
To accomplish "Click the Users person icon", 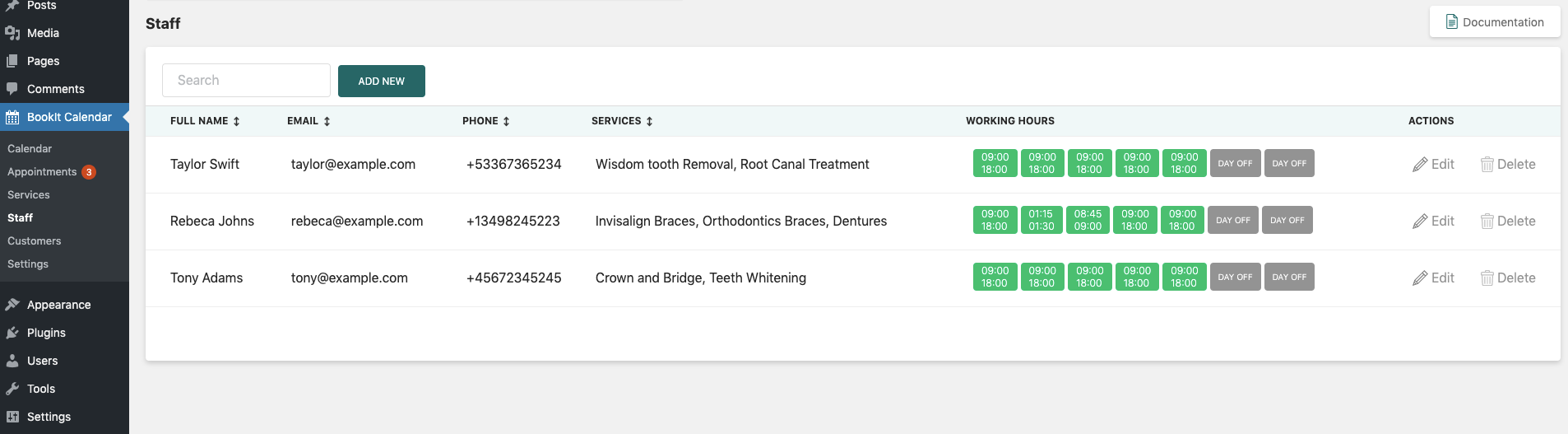I will 12,361.
